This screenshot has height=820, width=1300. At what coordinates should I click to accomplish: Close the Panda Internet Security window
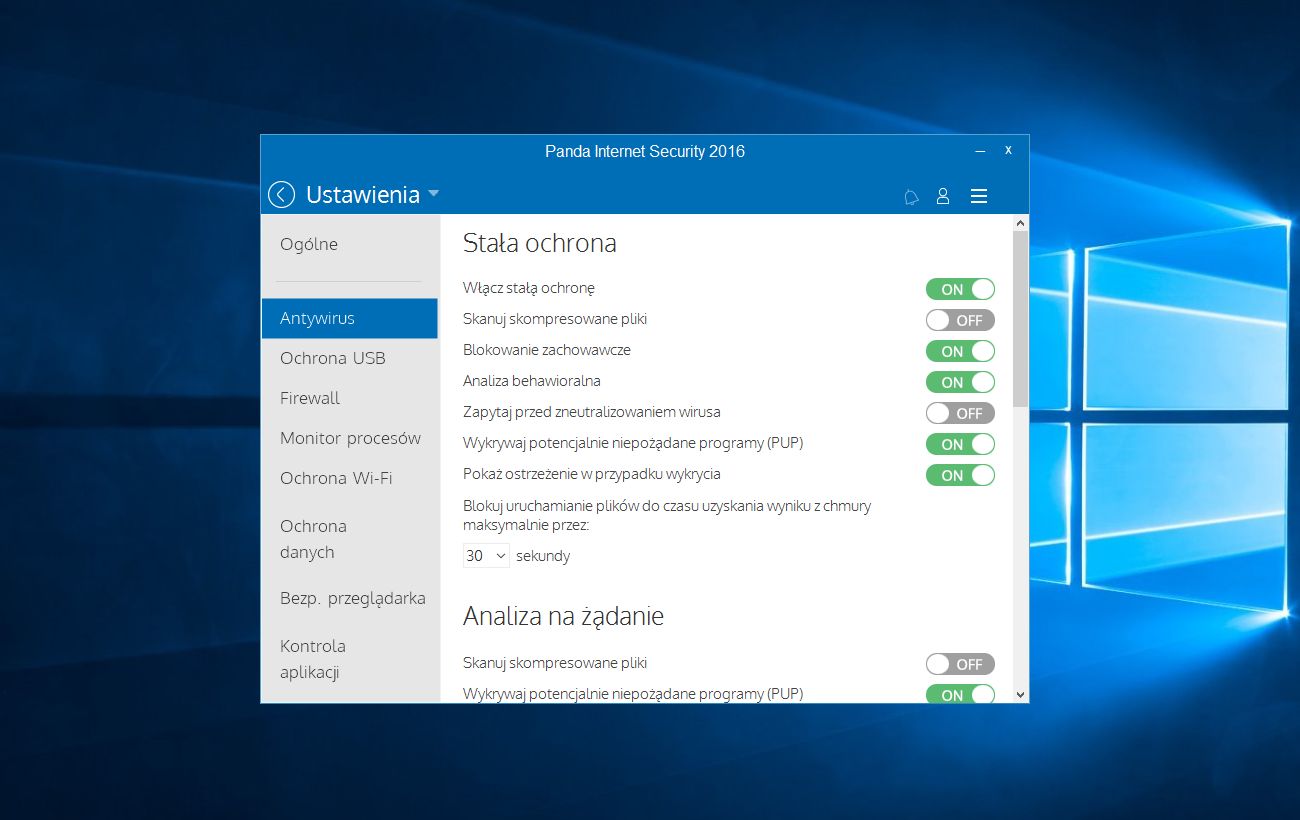[x=1008, y=151]
